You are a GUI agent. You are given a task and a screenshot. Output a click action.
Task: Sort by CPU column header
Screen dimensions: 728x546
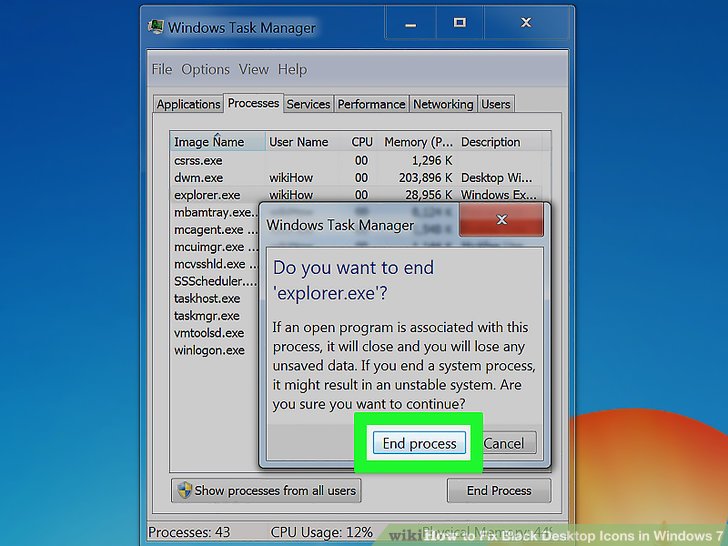(362, 142)
